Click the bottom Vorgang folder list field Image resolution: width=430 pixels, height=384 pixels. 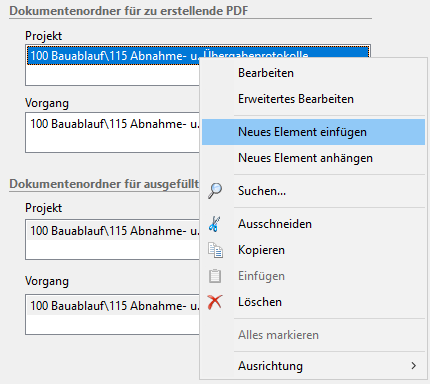[112, 314]
